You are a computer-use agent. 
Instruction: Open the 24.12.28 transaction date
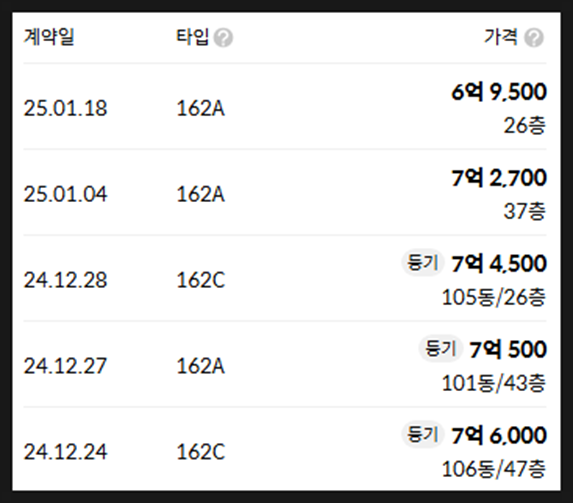pos(65,280)
